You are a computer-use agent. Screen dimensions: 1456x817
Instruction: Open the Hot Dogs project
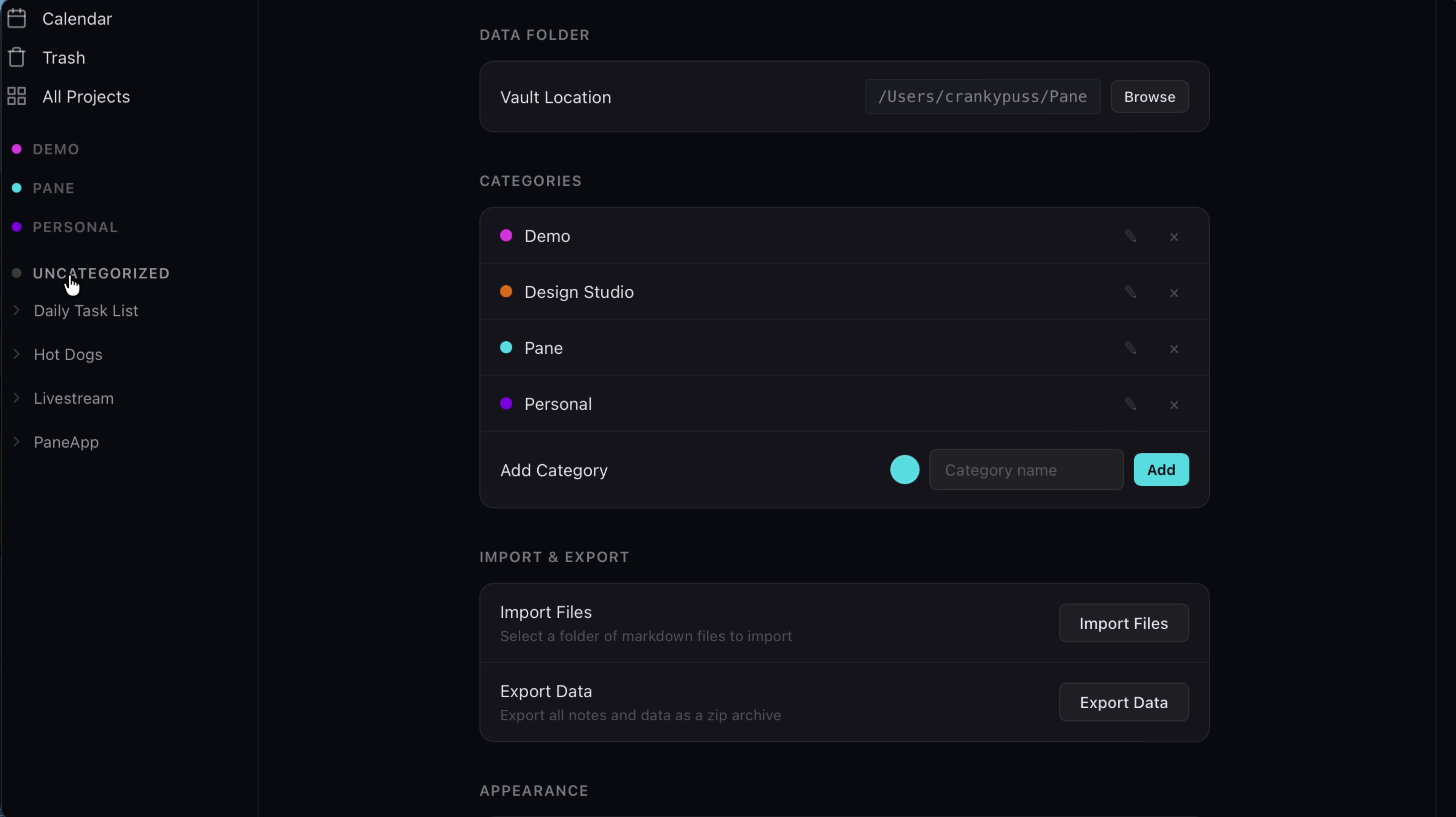click(68, 354)
